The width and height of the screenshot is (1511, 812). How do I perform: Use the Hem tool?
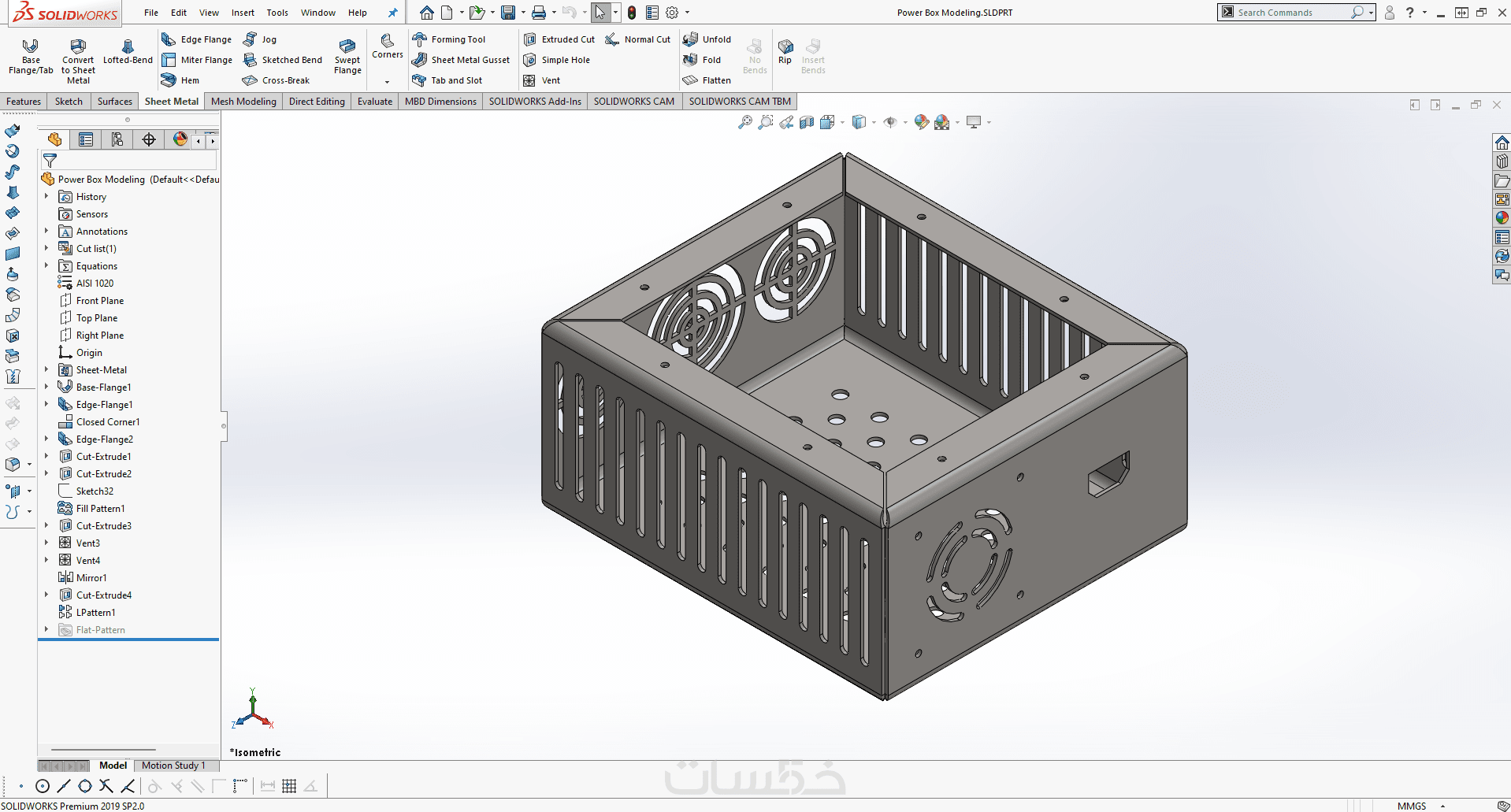[180, 80]
